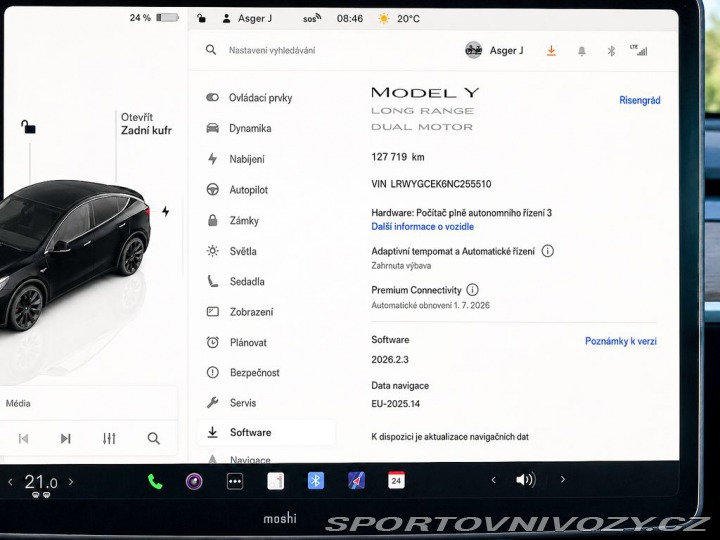Viewport: 720px width, 540px height.
Task: Open notifications bell icon
Action: (581, 51)
